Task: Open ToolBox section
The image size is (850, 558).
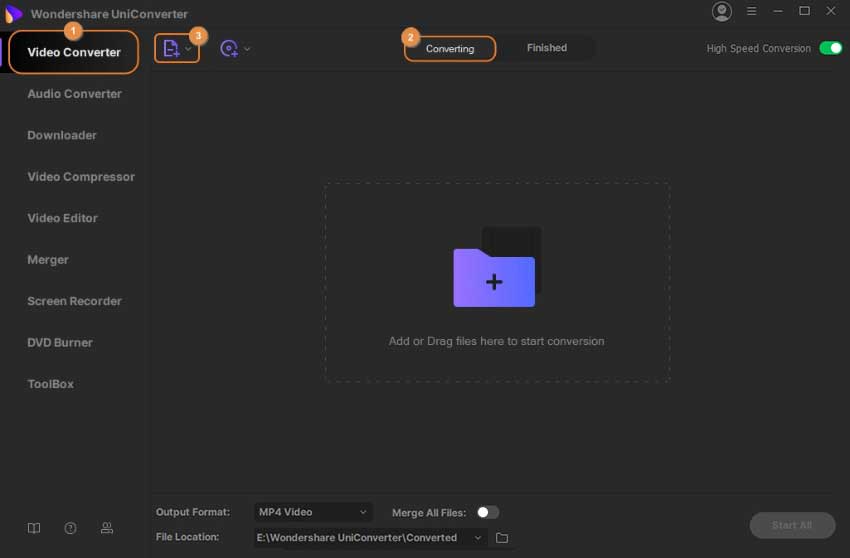Action: click(50, 384)
